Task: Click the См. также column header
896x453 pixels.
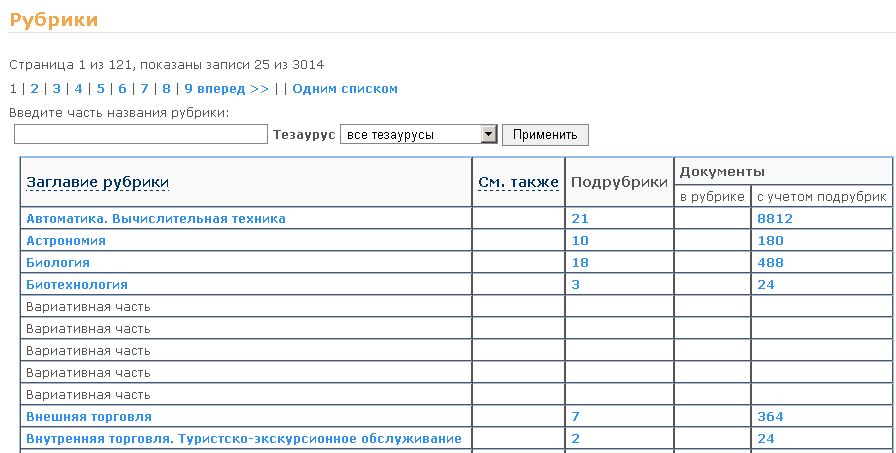Action: tap(518, 182)
